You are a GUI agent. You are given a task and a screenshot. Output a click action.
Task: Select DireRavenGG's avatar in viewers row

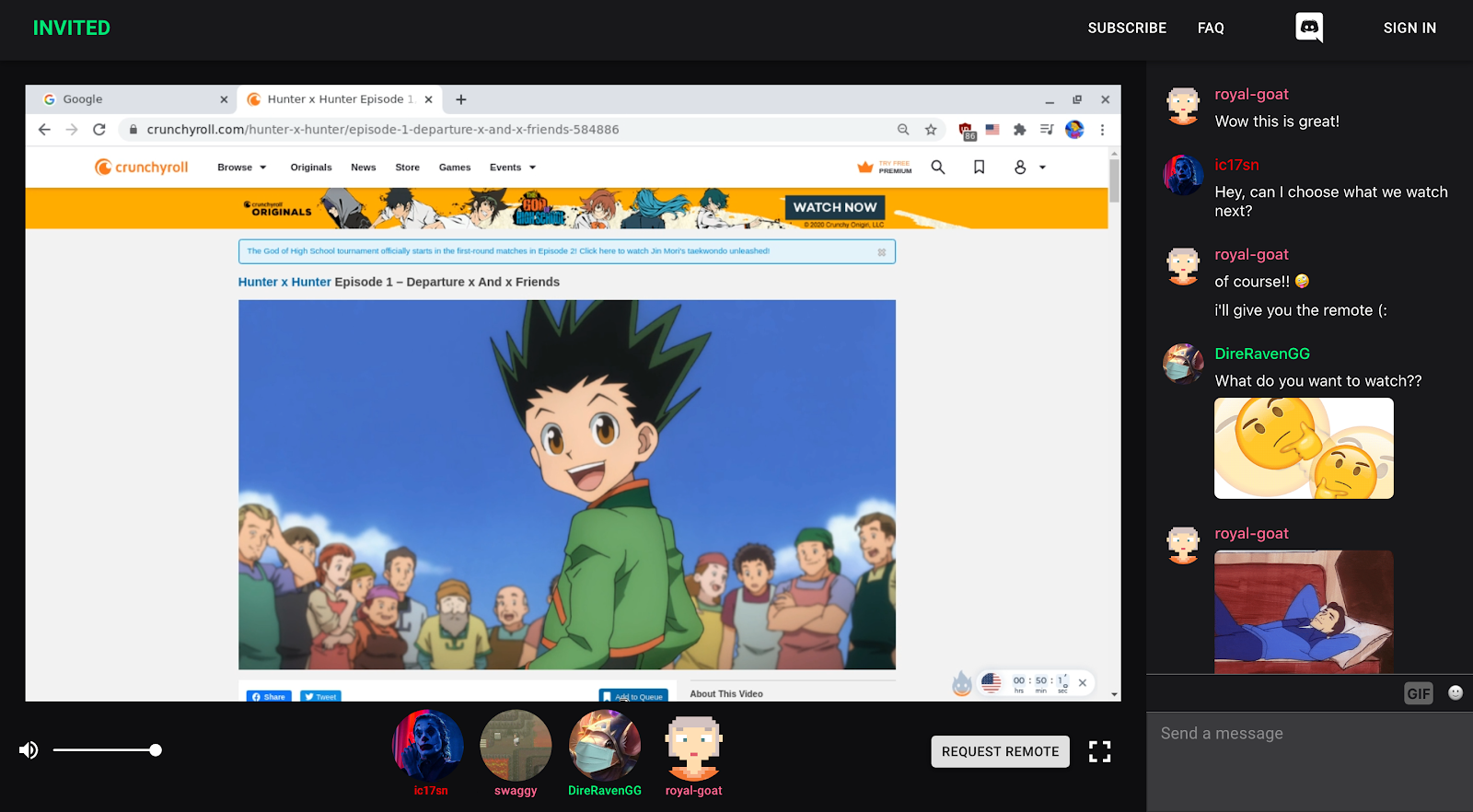click(604, 746)
